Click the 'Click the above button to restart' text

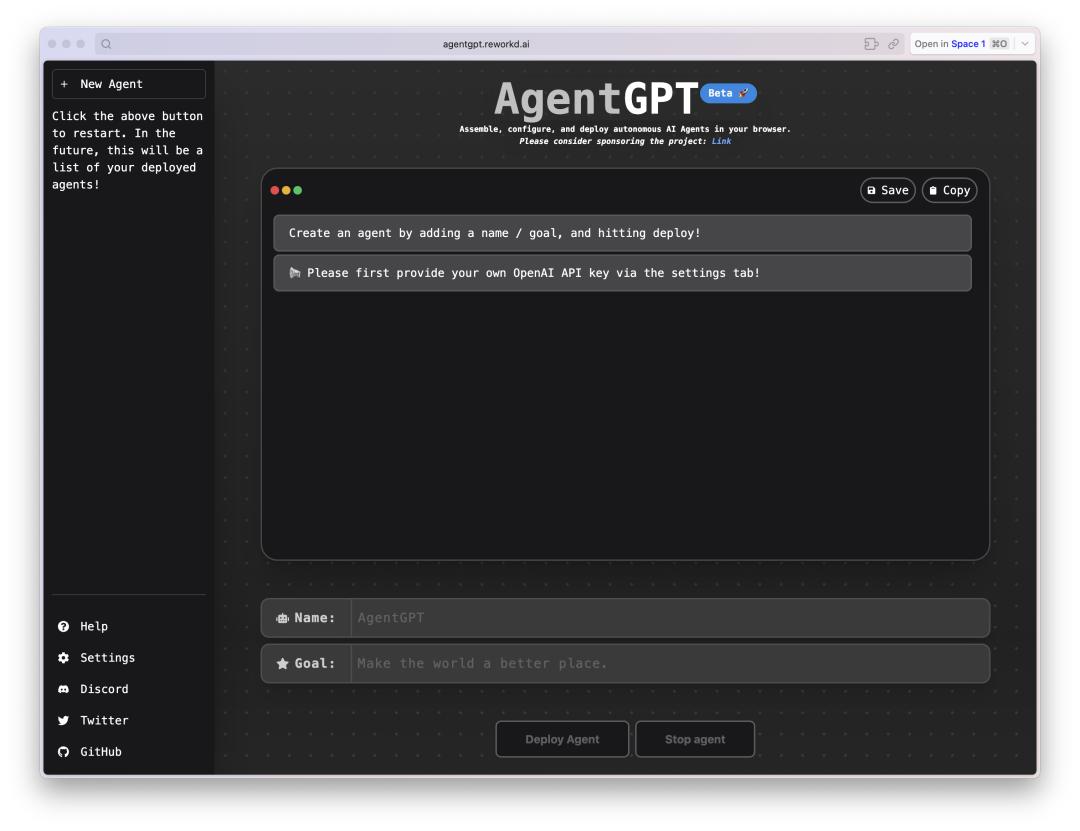(127, 150)
